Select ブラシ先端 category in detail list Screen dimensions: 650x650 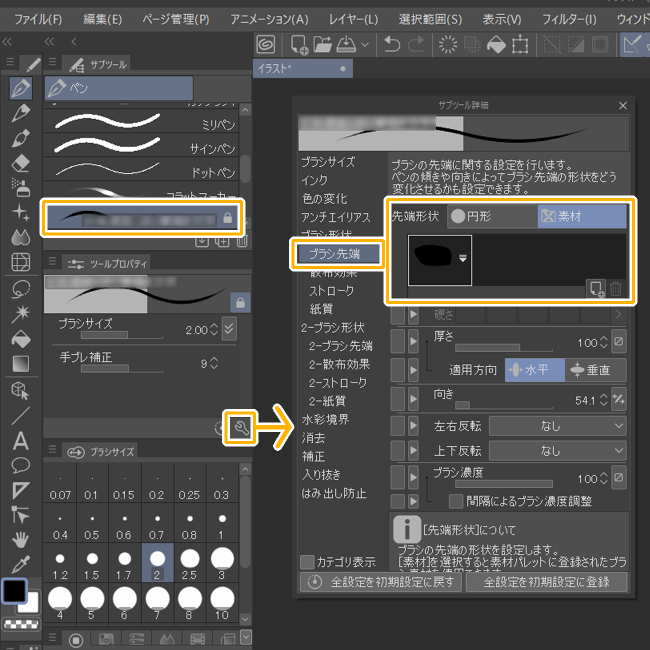(337, 254)
